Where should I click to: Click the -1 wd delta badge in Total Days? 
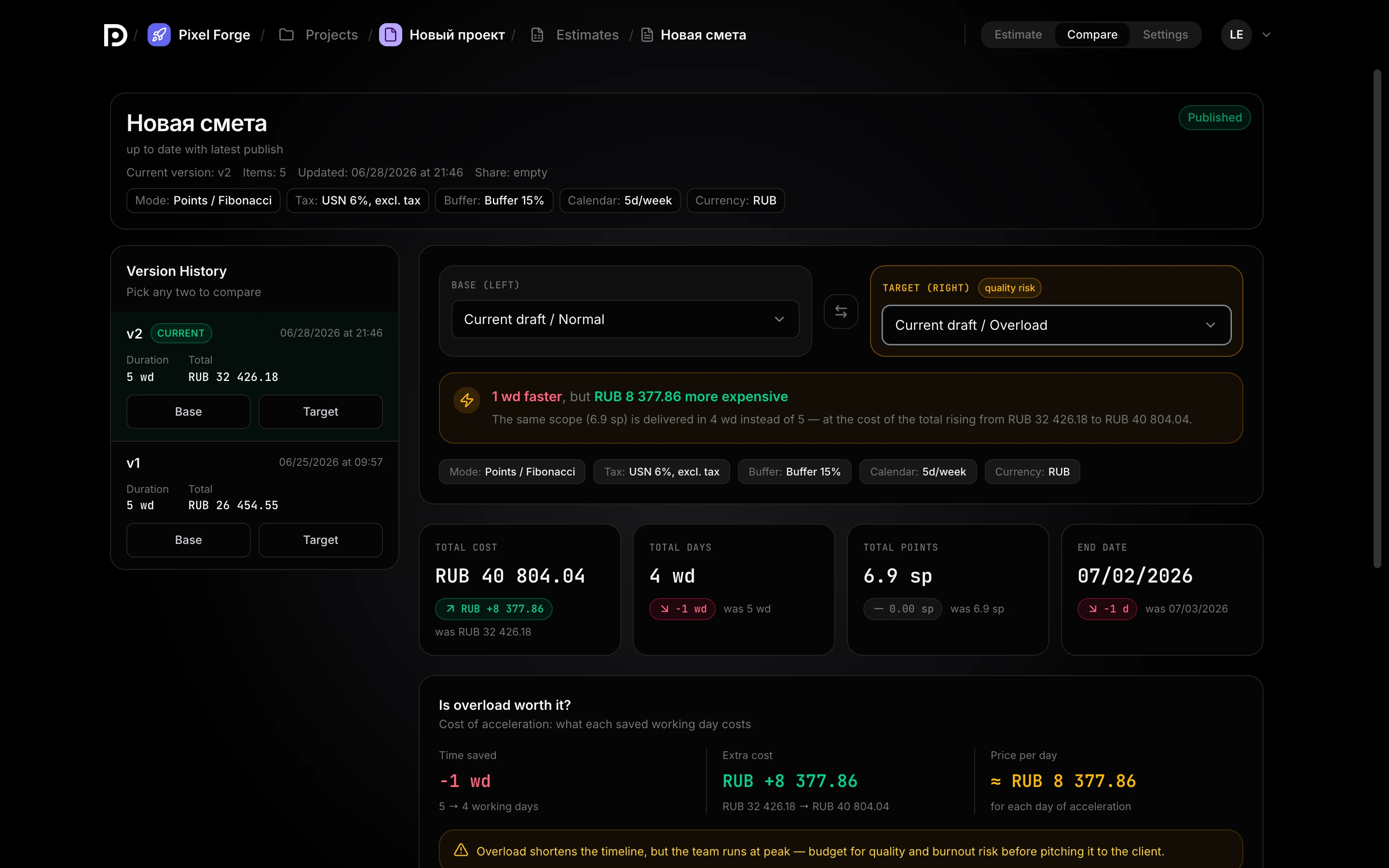click(682, 609)
